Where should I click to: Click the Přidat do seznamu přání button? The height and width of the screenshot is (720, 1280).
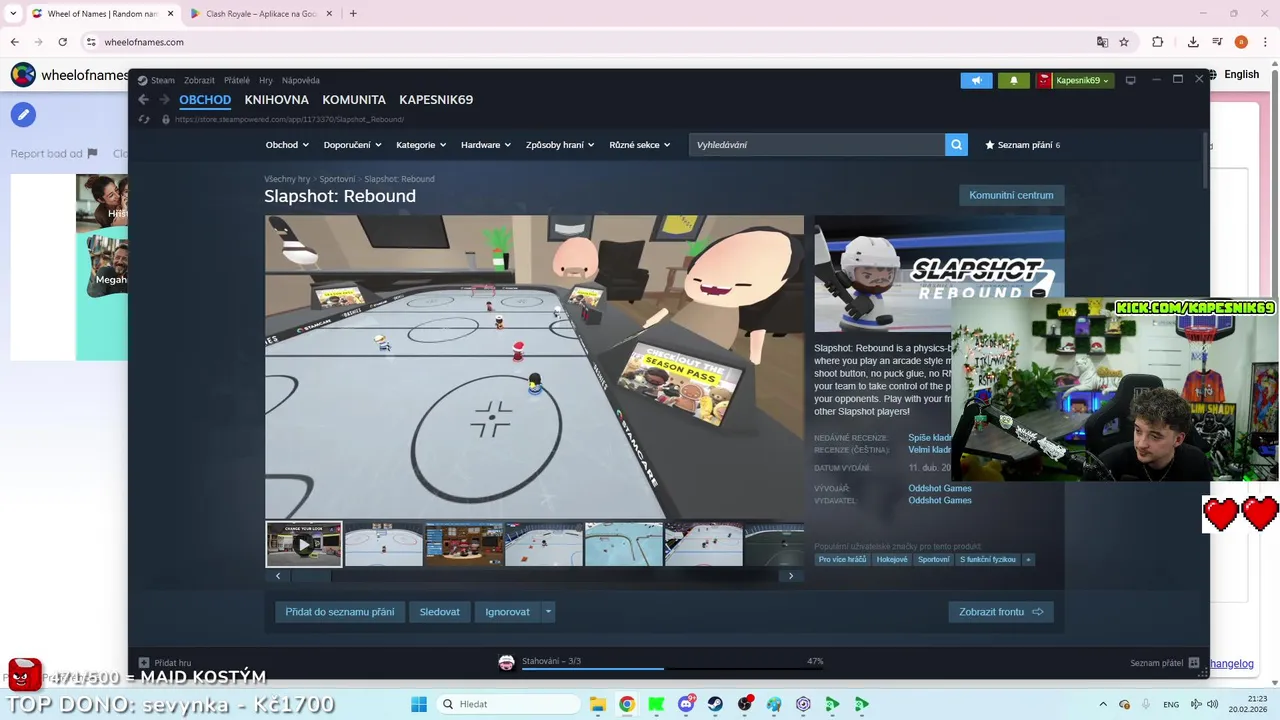pyautogui.click(x=340, y=612)
